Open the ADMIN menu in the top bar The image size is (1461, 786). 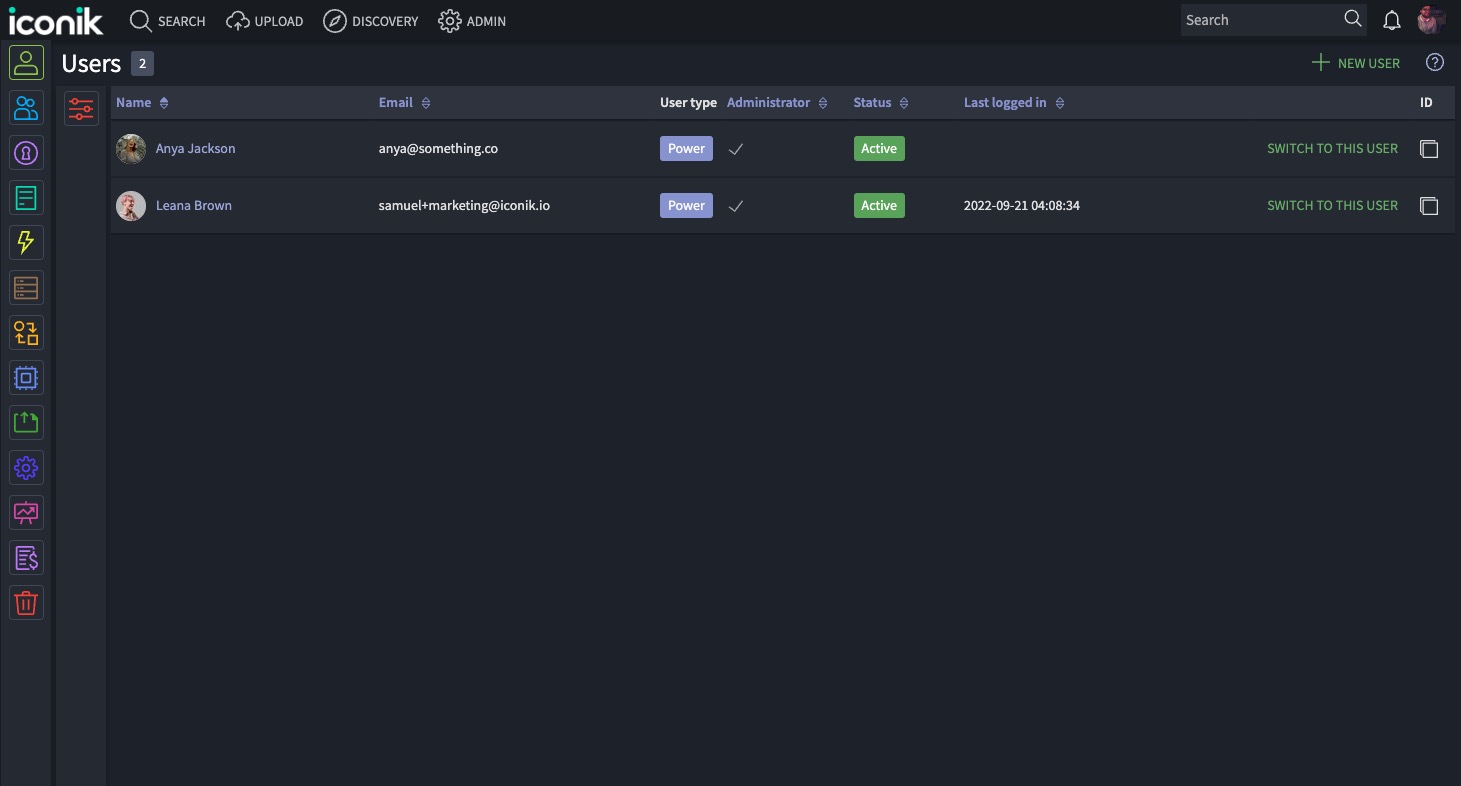[x=471, y=20]
